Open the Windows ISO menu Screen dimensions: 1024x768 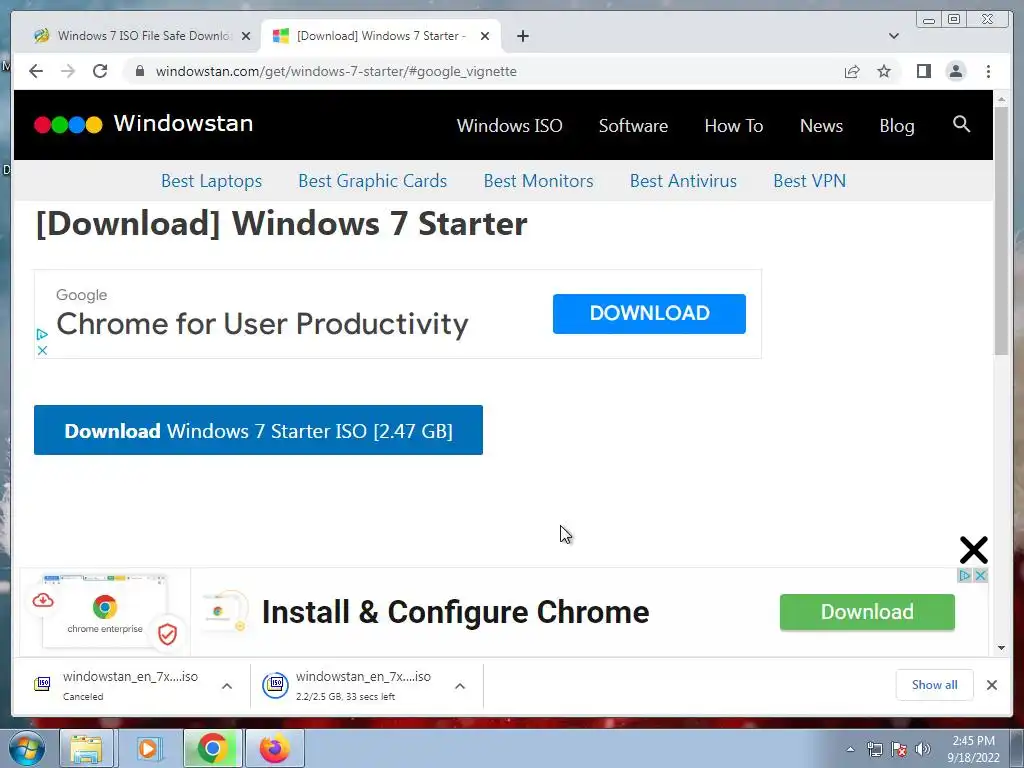click(509, 125)
